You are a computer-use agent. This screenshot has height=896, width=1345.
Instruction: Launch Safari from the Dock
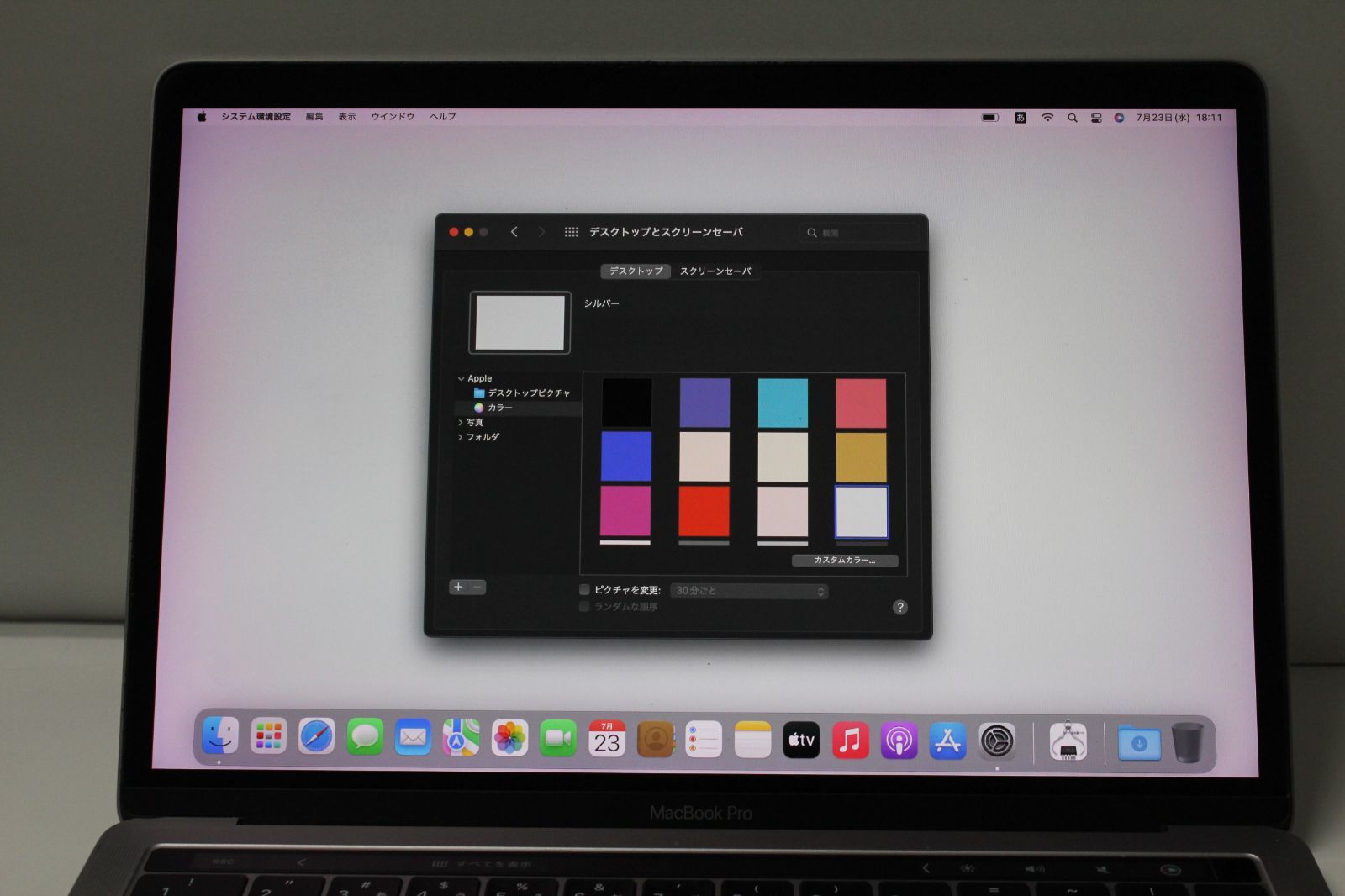(x=317, y=737)
